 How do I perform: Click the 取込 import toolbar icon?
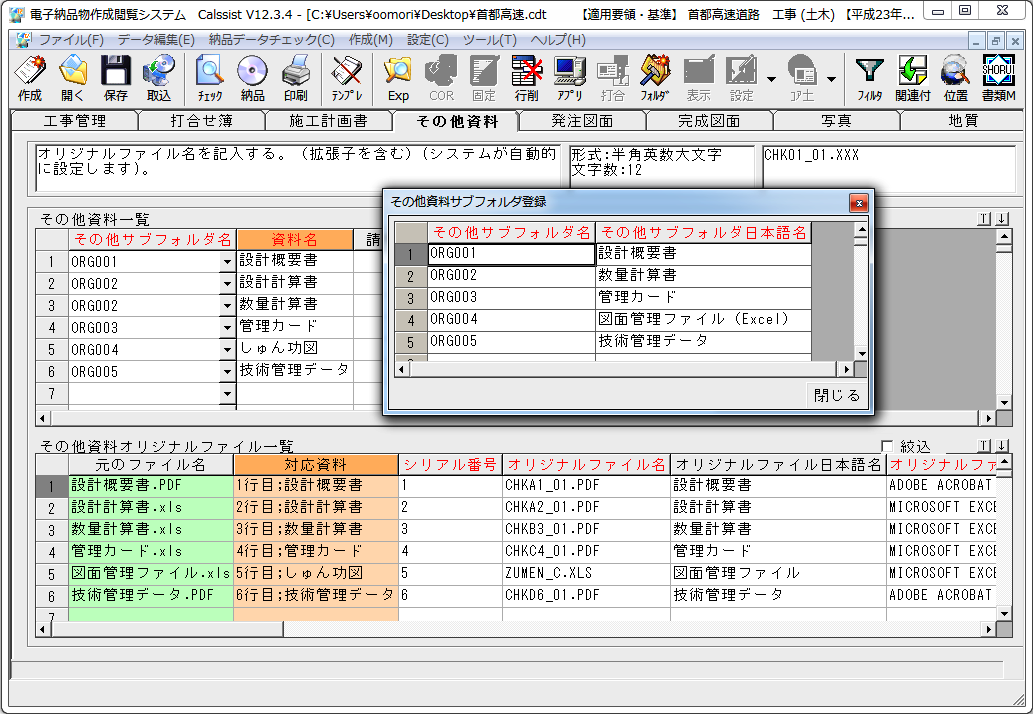pos(159,78)
